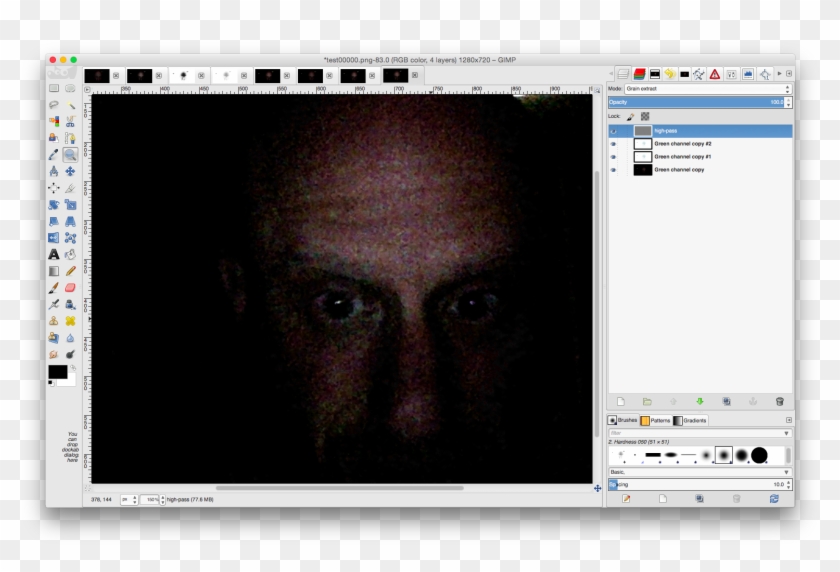Select the Ellipse Select tool
Image resolution: width=840 pixels, height=572 pixels.
pyautogui.click(x=70, y=88)
